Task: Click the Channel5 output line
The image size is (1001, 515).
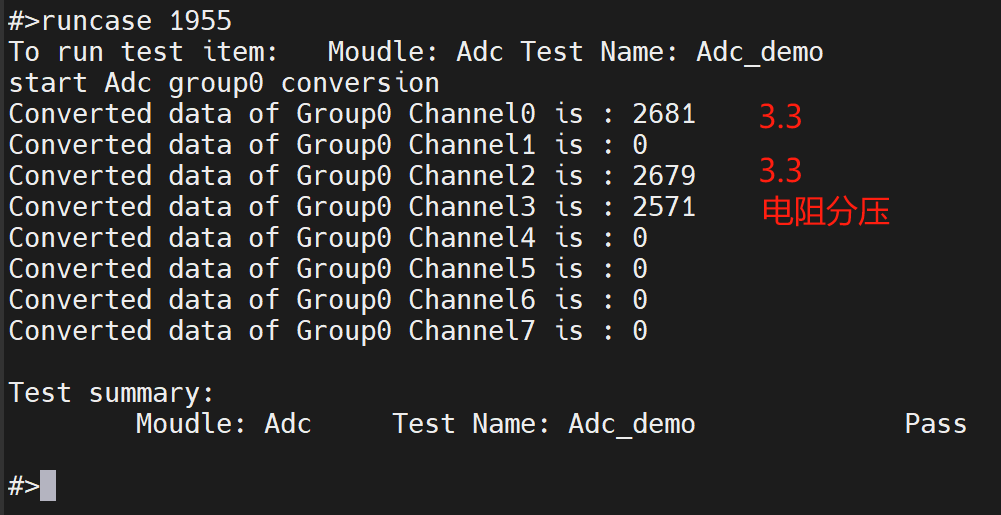Action: (x=328, y=269)
